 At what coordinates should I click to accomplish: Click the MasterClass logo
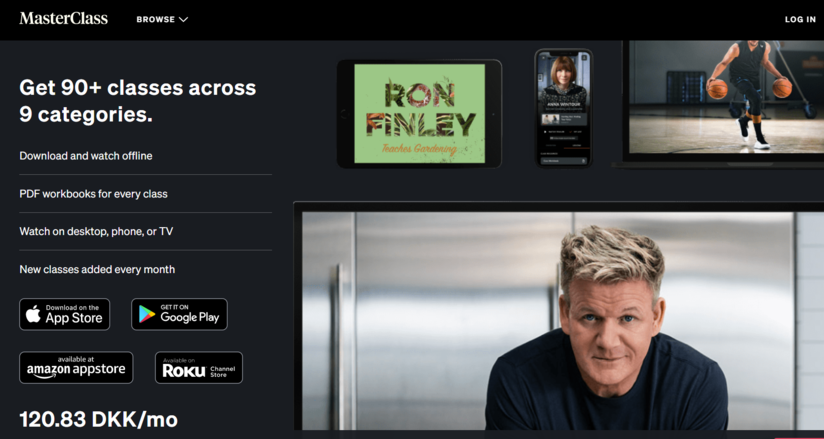click(x=64, y=18)
